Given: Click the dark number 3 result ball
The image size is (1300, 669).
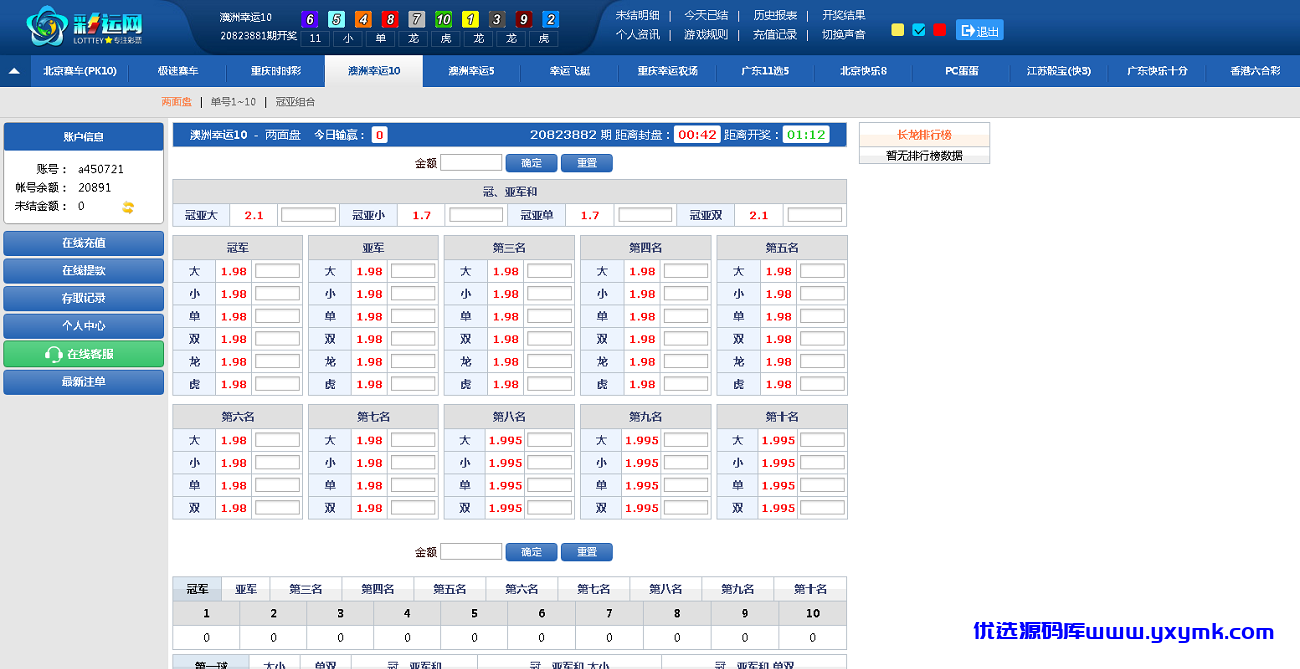Looking at the screenshot, I should (497, 19).
